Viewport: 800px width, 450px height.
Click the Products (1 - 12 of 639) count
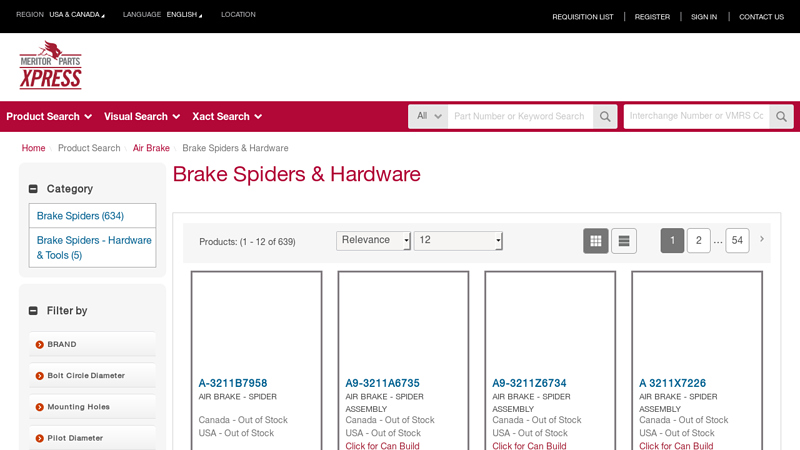pyautogui.click(x=247, y=242)
